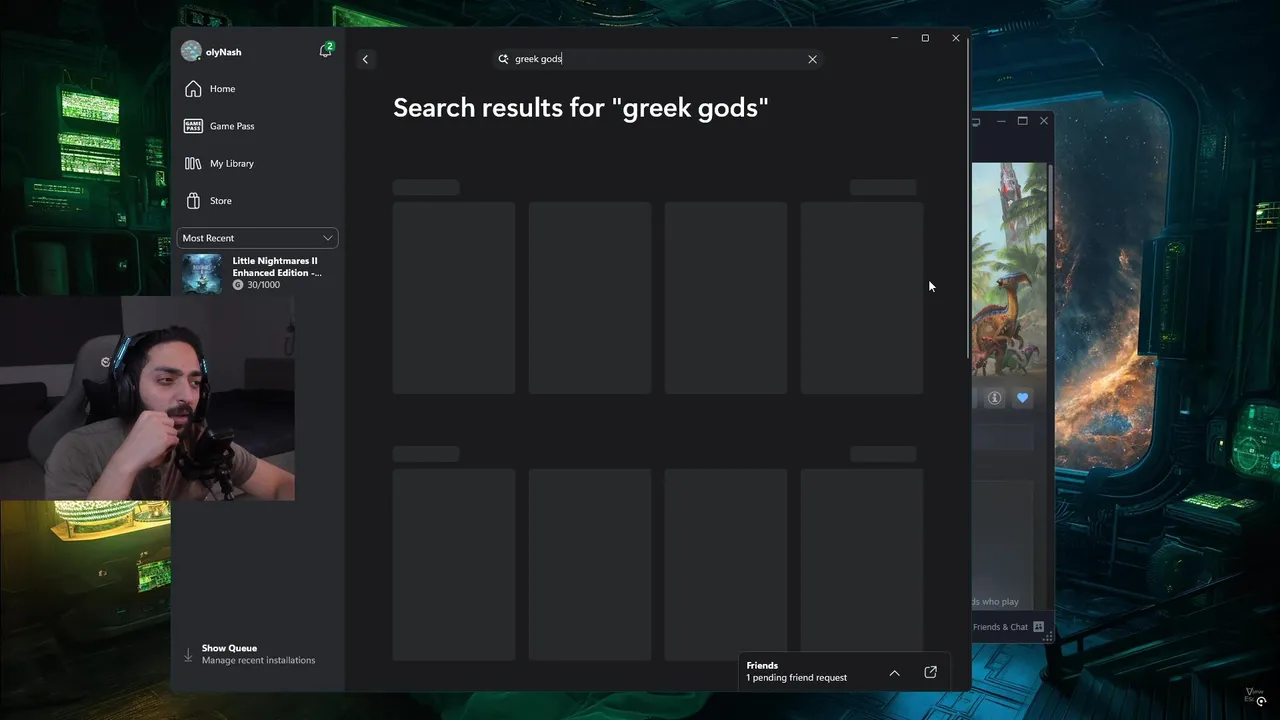Maximize the background window
This screenshot has height=720, width=1280.
click(x=1022, y=121)
